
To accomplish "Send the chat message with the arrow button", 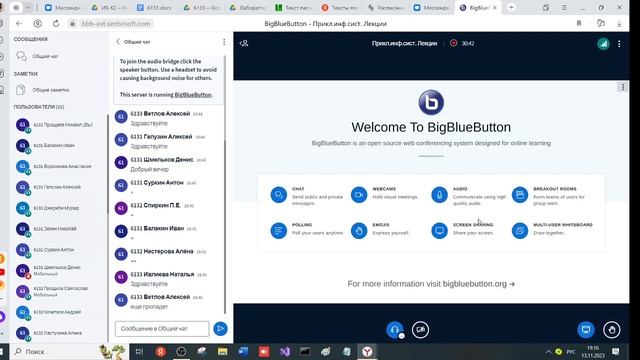I will [220, 329].
